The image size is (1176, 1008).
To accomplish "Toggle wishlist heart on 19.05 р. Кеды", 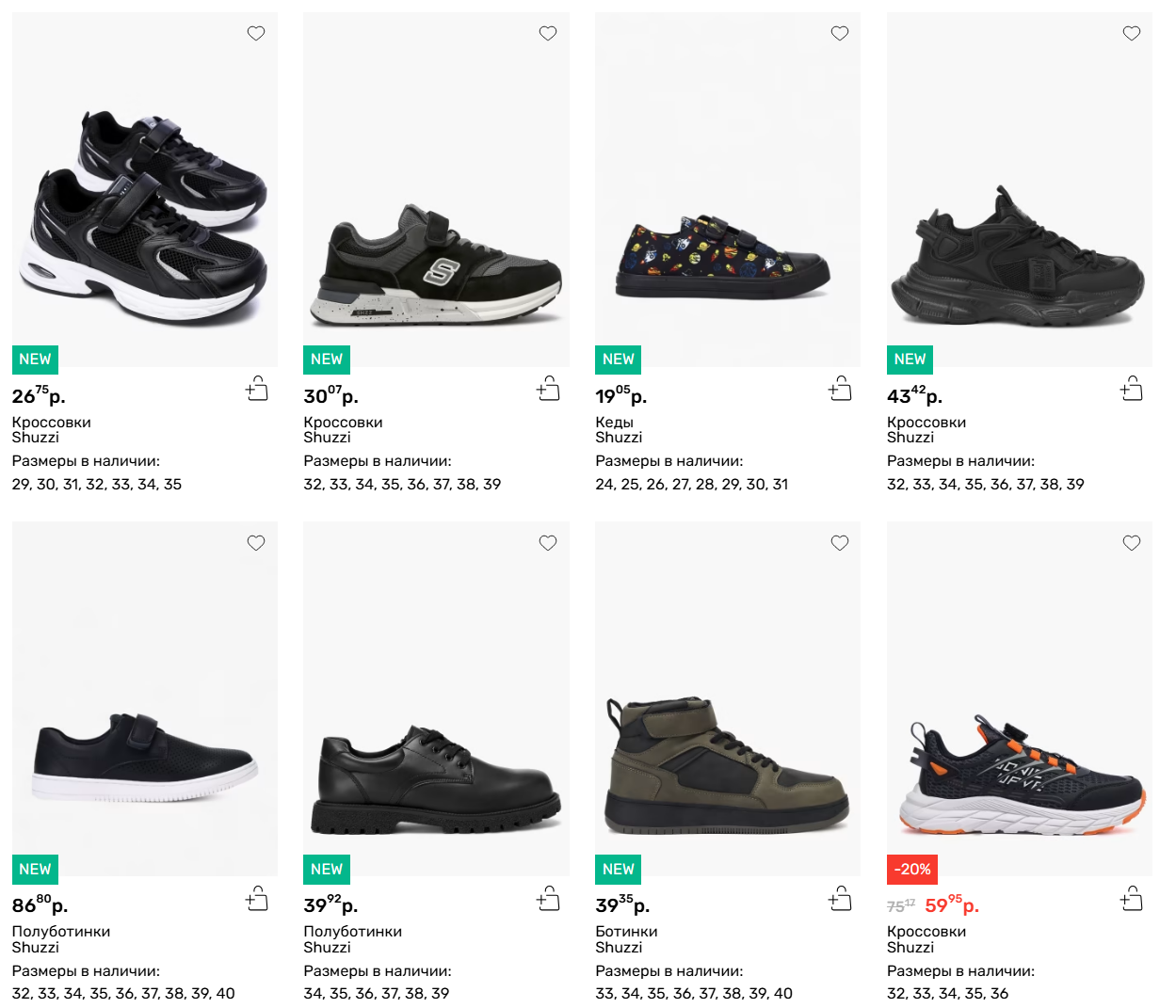I will point(840,34).
